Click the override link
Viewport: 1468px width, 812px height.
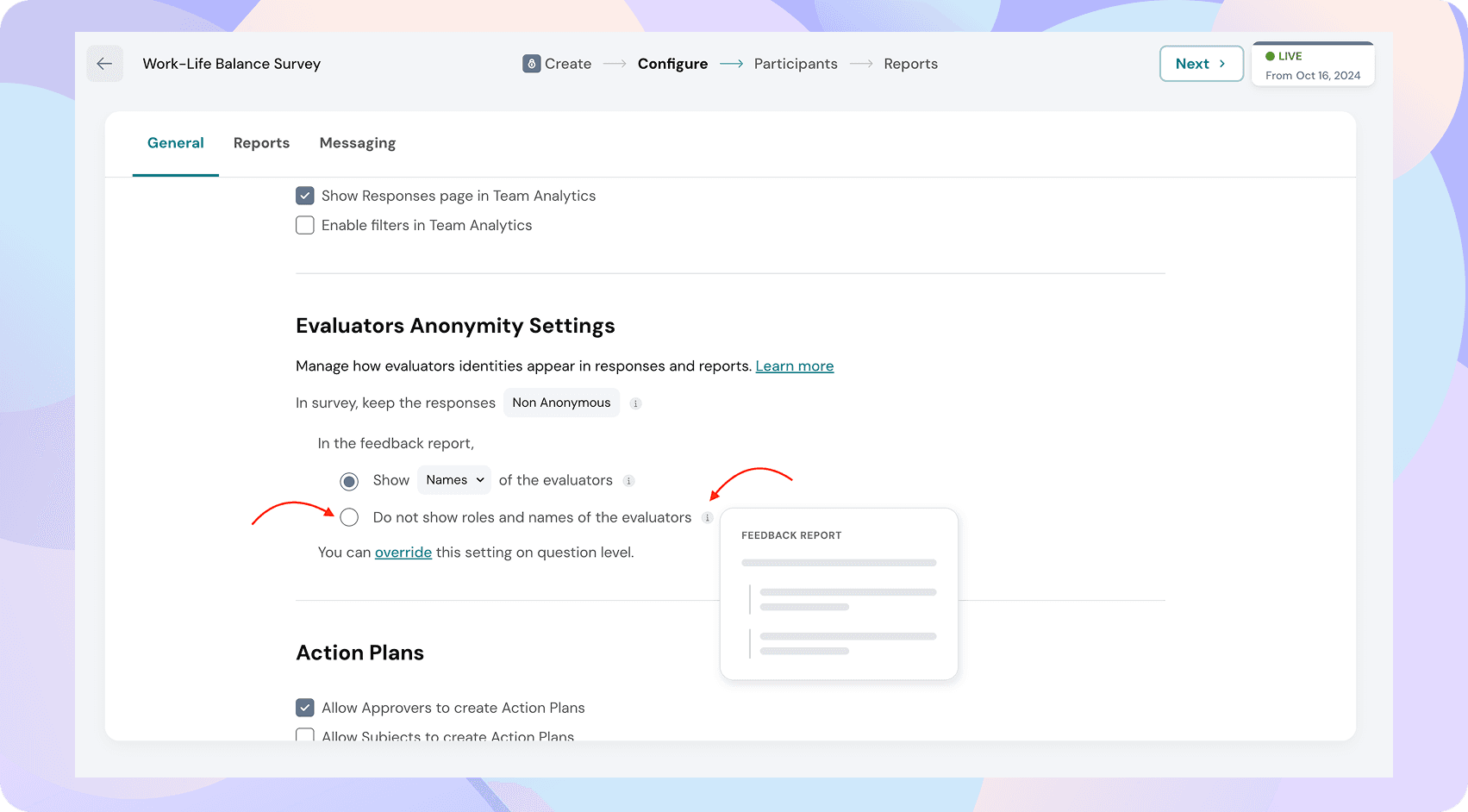(x=403, y=553)
